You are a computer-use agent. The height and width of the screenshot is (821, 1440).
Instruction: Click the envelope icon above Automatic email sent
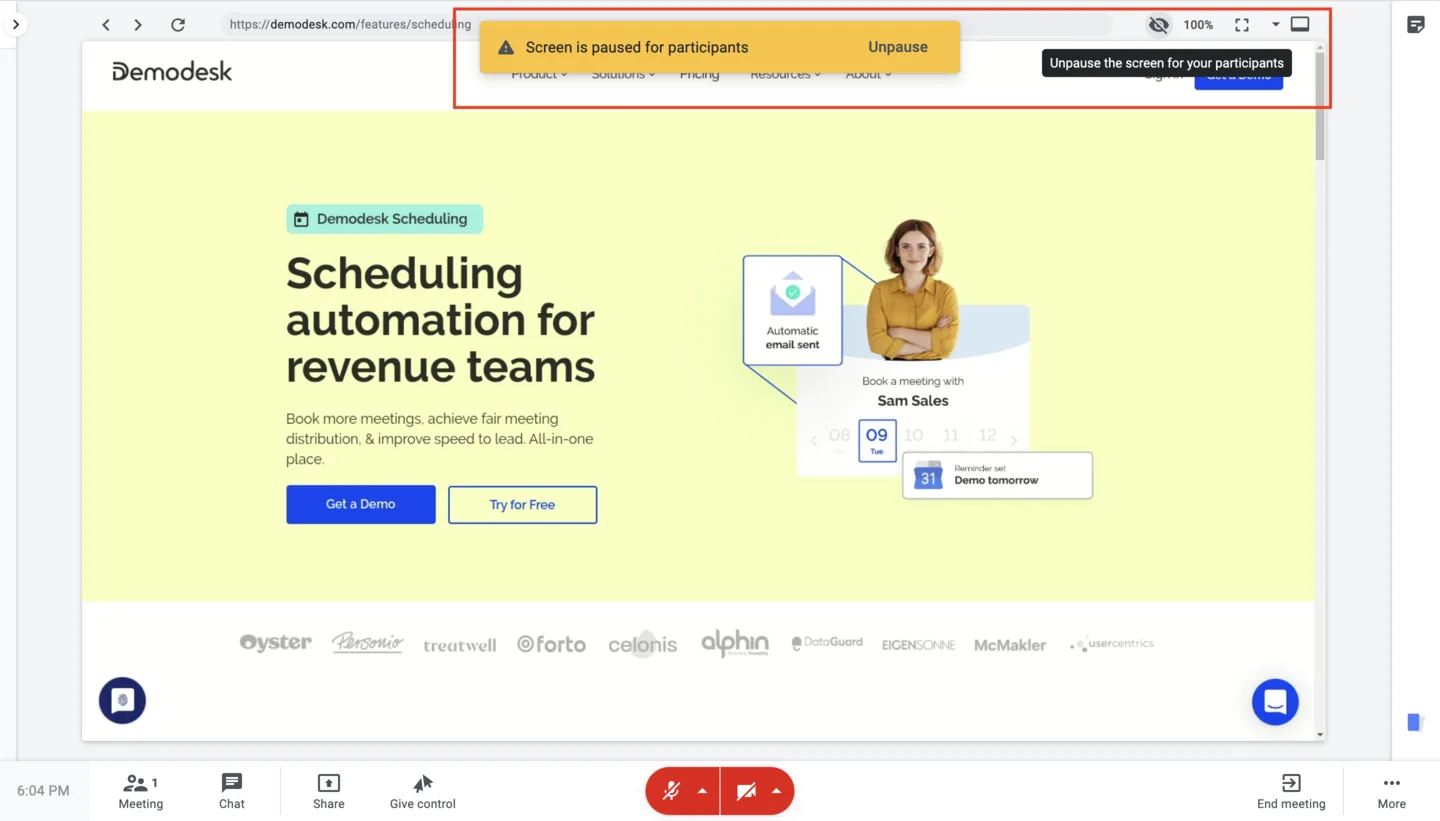792,294
